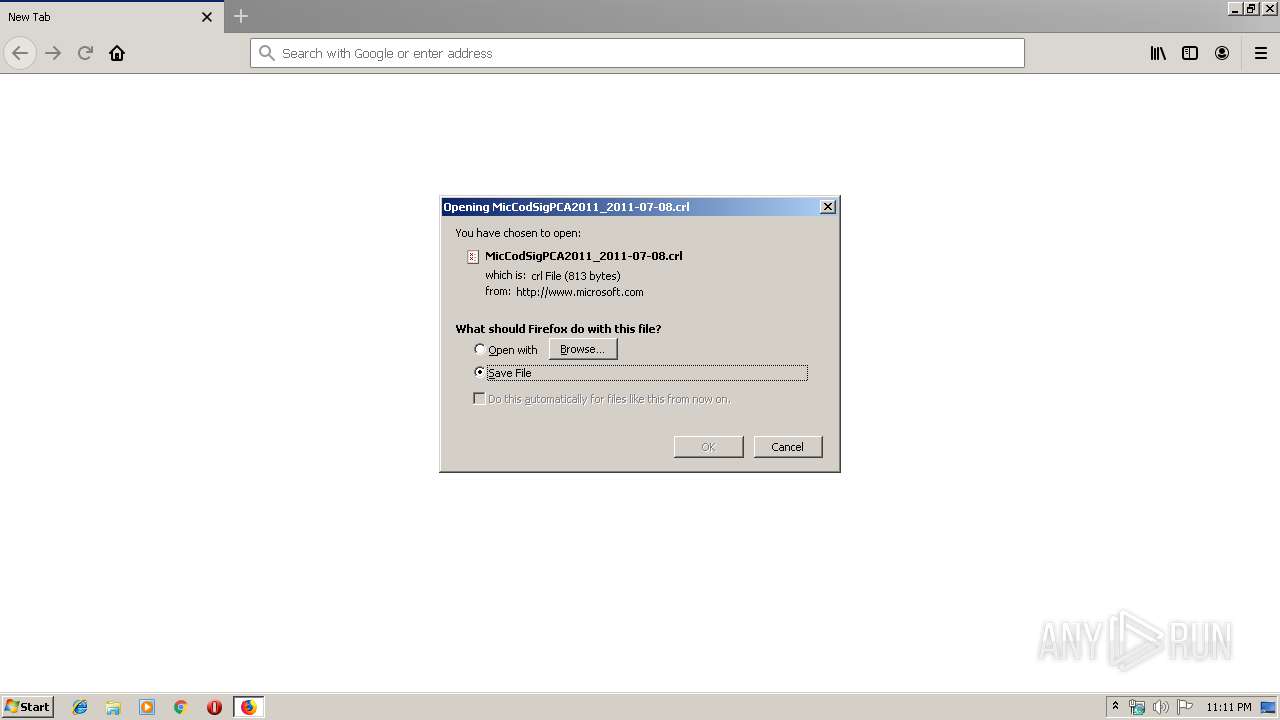The image size is (1280, 720).
Task: Open Windows Explorer folder from taskbar
Action: tap(113, 707)
